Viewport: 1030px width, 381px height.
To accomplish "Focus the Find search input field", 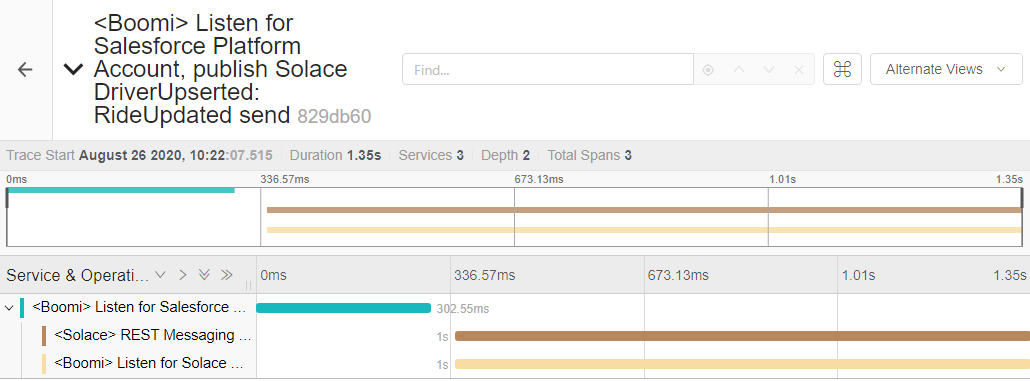I will tap(548, 69).
